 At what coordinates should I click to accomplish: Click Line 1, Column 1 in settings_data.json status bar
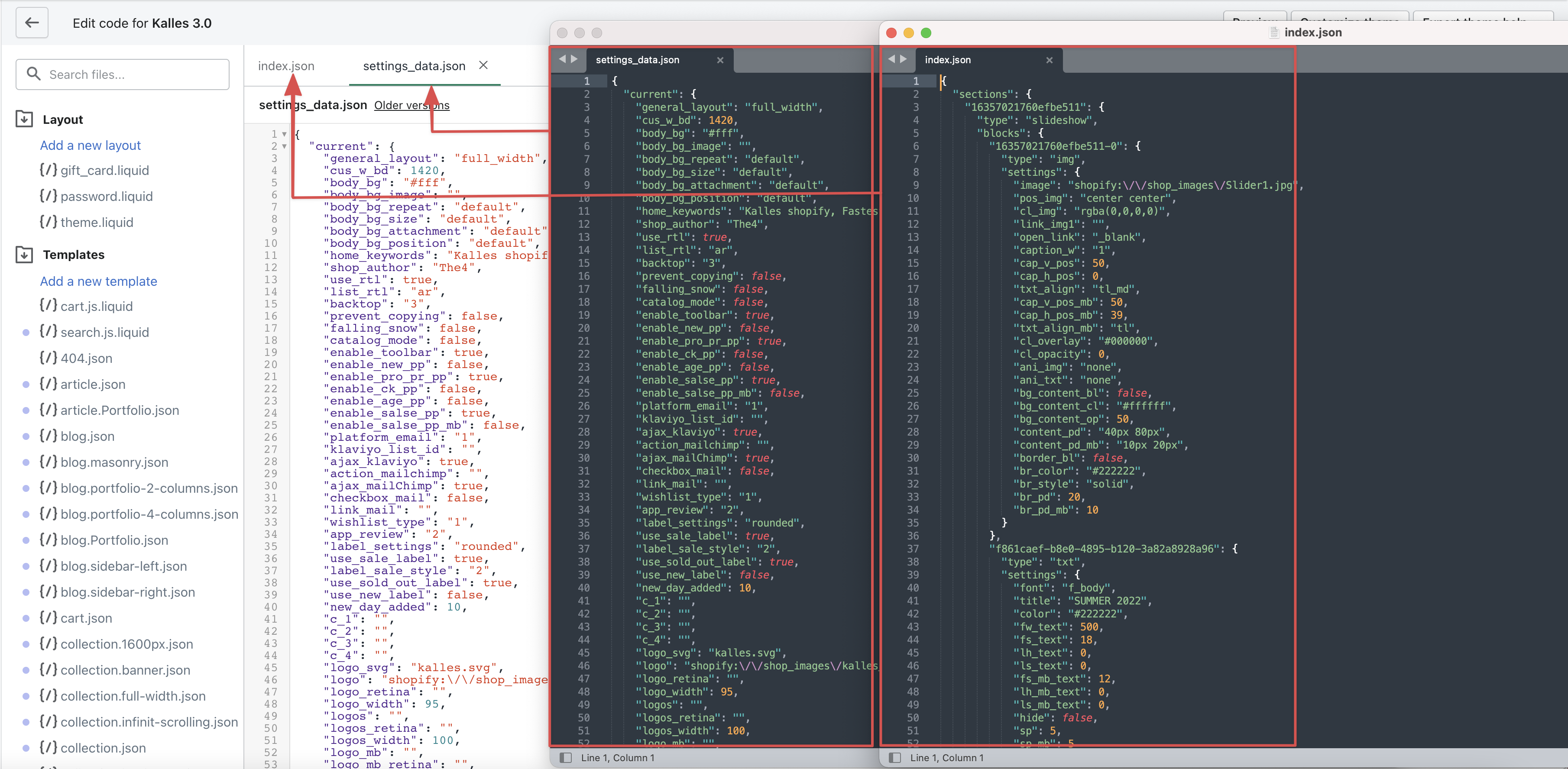coord(617,757)
